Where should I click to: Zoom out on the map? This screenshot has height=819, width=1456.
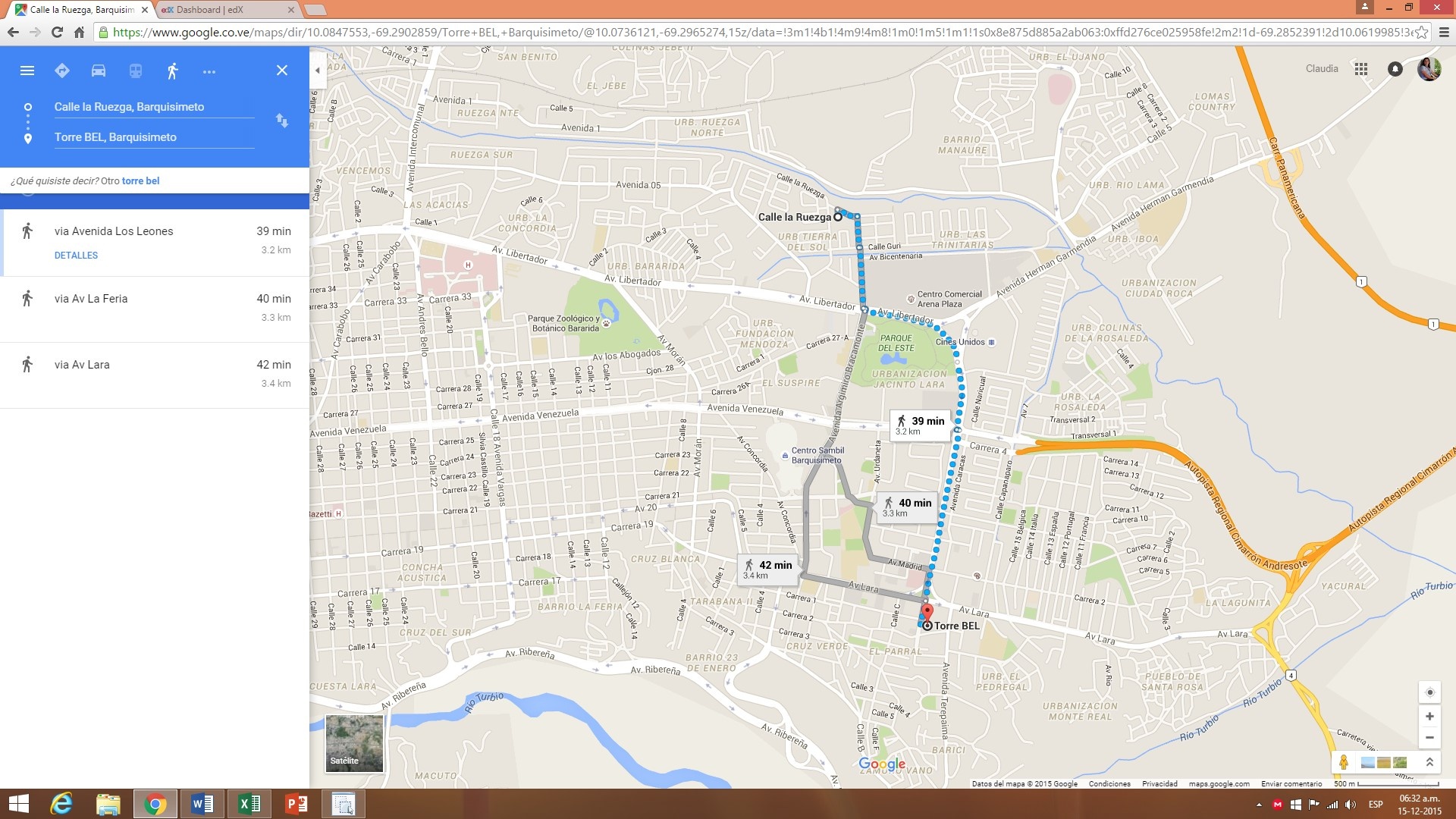(x=1429, y=737)
